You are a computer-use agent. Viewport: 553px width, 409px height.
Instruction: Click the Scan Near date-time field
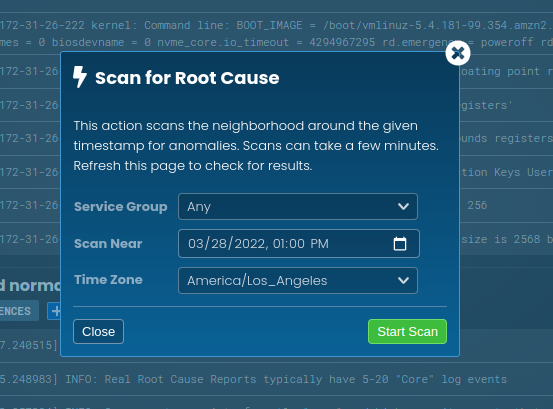(299, 244)
